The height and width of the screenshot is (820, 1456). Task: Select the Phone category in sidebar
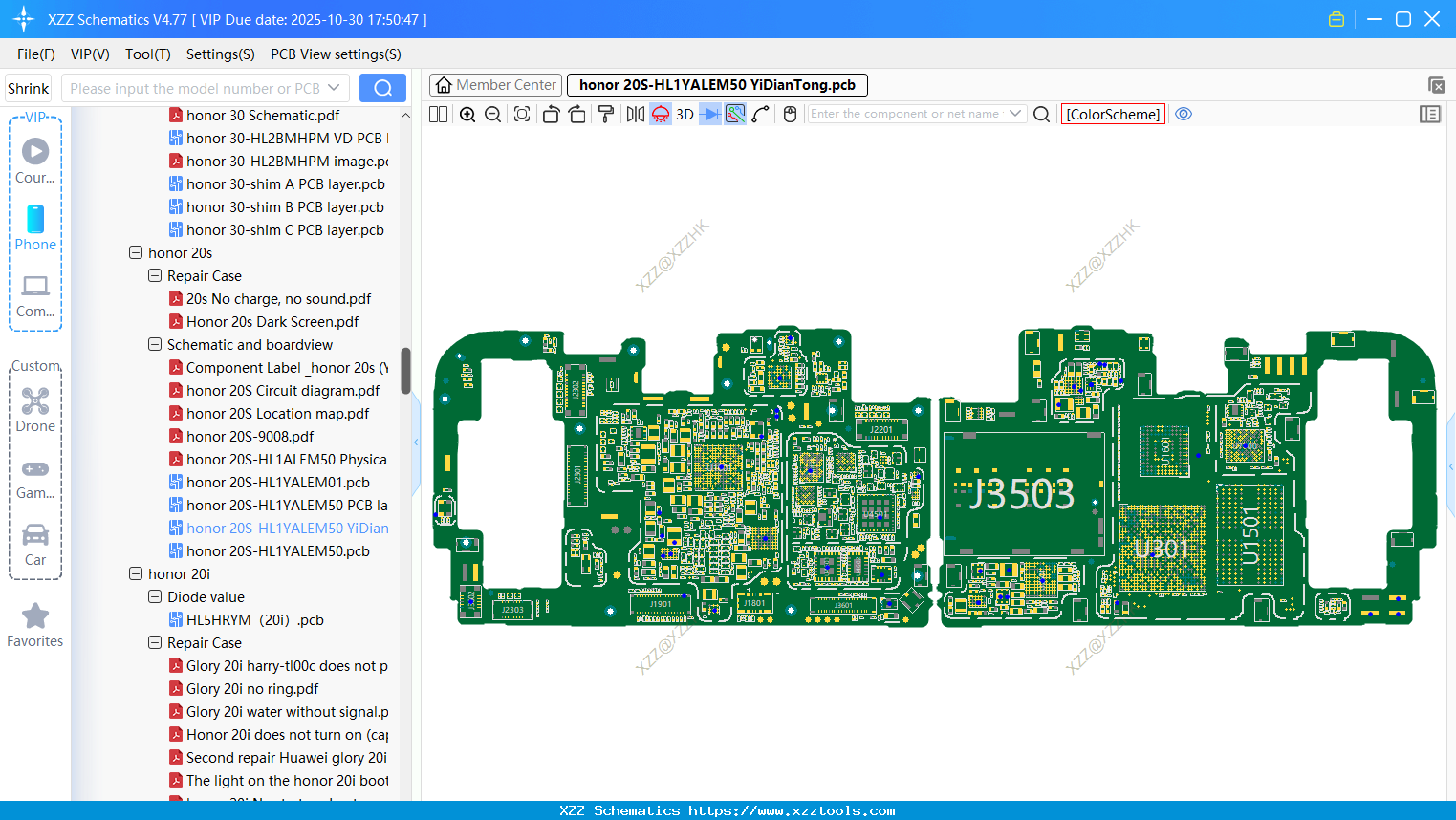tap(35, 227)
